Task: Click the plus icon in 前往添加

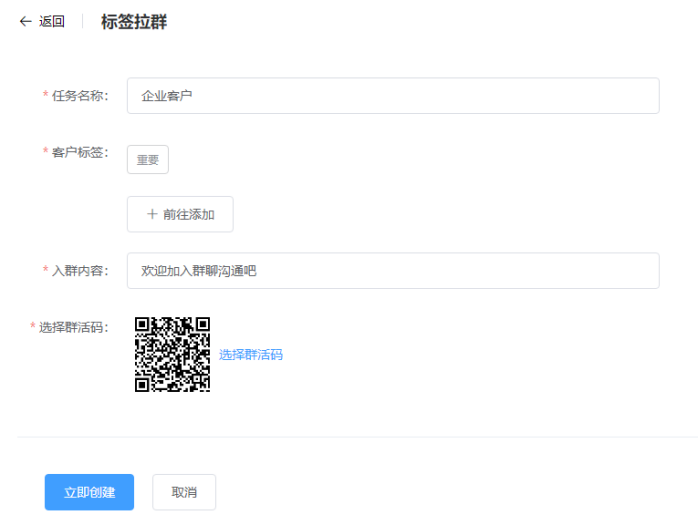Action: (152, 214)
